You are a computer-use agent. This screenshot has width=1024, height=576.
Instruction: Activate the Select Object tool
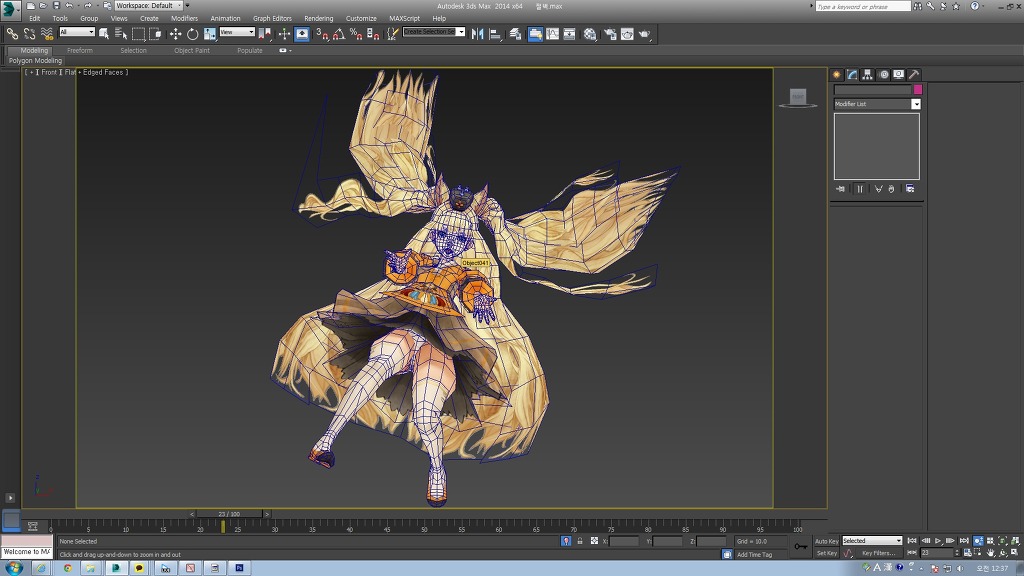104,33
